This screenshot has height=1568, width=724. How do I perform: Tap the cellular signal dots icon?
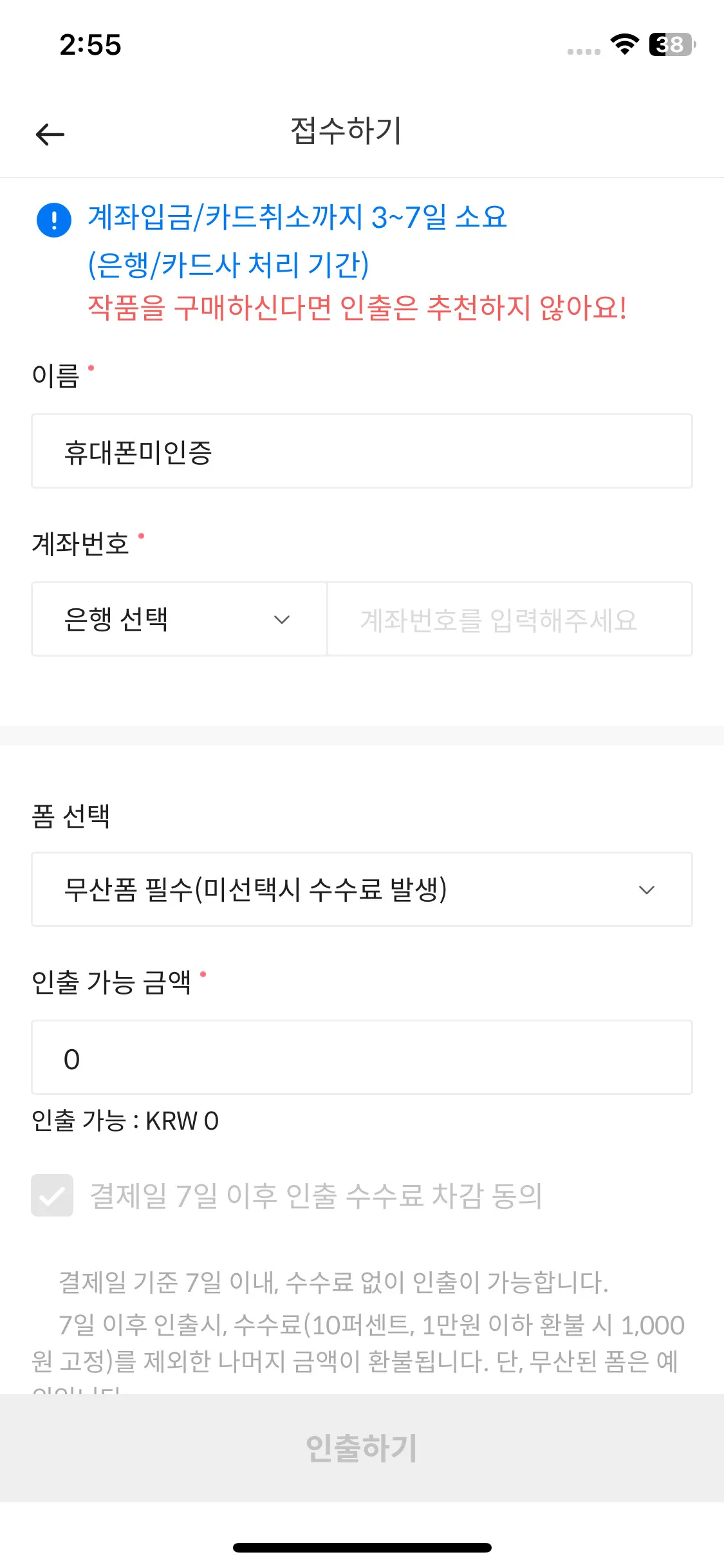(584, 51)
